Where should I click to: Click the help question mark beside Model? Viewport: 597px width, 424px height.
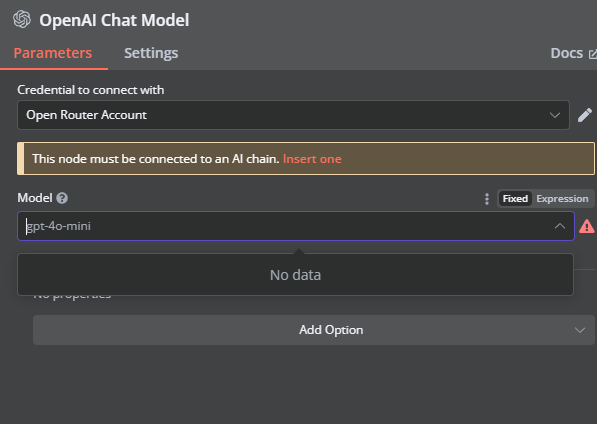62,198
